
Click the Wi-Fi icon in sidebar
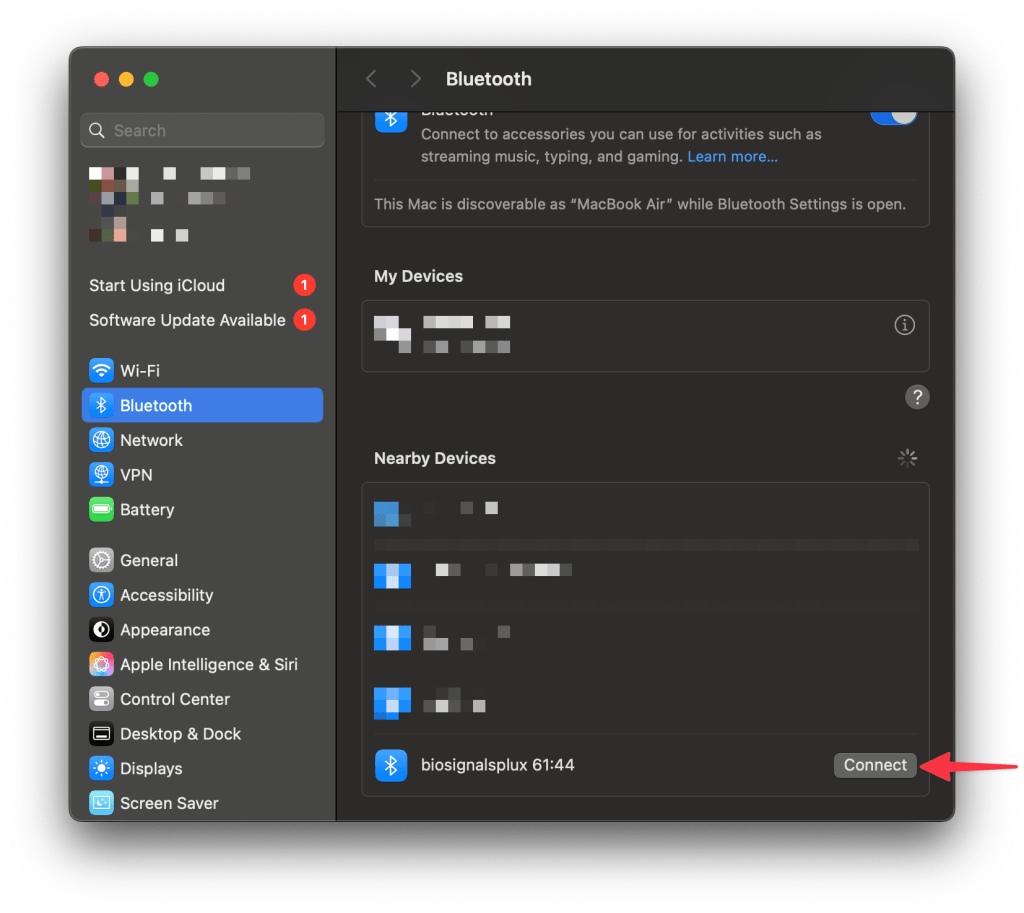[x=101, y=370]
